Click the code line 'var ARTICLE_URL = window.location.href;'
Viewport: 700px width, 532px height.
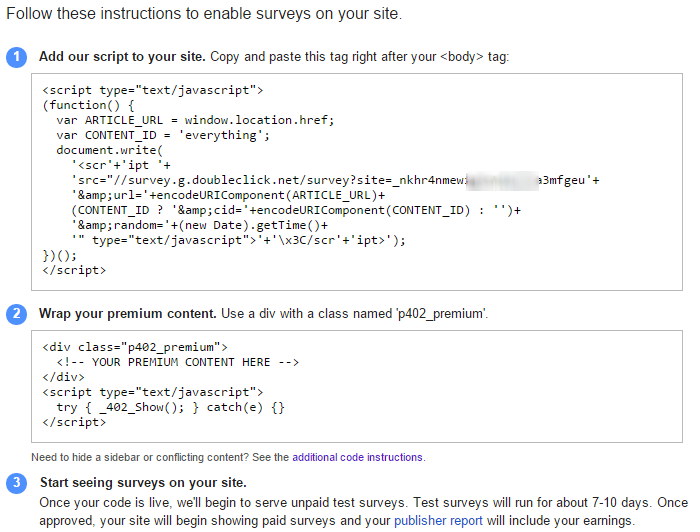click(195, 120)
